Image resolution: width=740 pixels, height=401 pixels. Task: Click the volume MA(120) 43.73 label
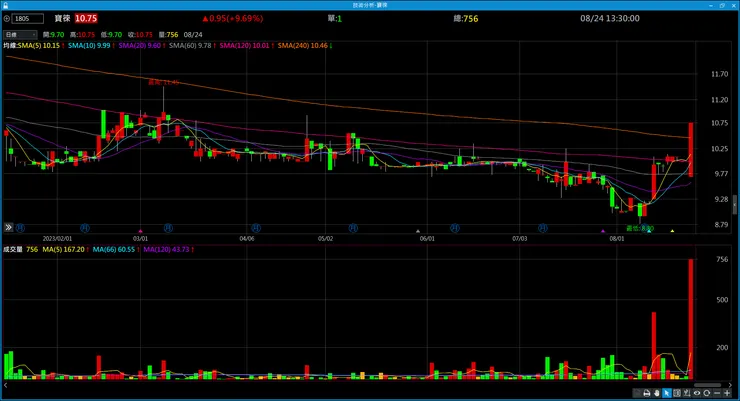coord(166,249)
